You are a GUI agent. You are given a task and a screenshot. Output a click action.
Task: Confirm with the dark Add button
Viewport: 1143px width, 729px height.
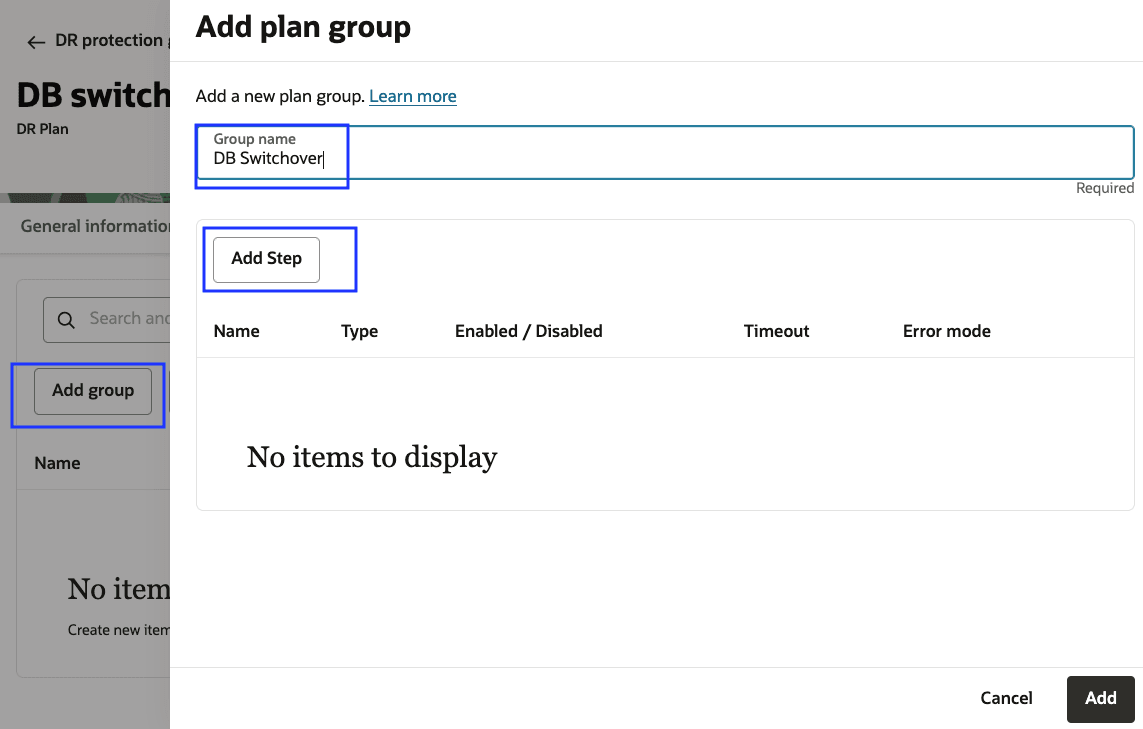tap(1100, 698)
